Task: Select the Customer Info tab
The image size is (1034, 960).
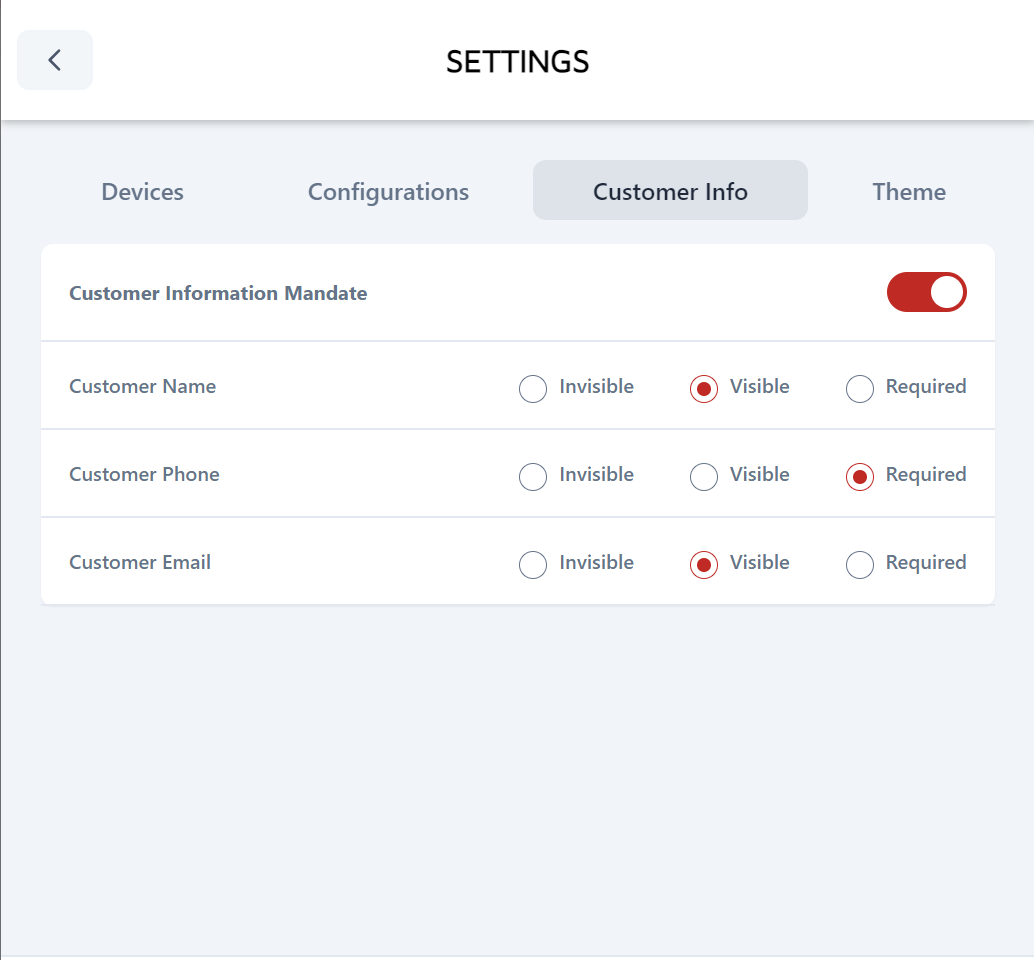Action: [670, 191]
